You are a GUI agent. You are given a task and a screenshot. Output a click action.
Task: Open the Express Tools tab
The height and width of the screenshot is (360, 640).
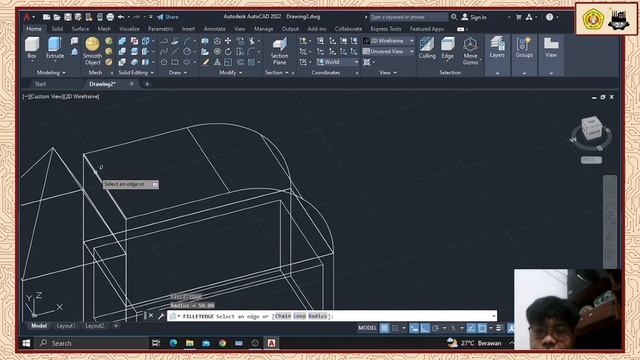(386, 29)
